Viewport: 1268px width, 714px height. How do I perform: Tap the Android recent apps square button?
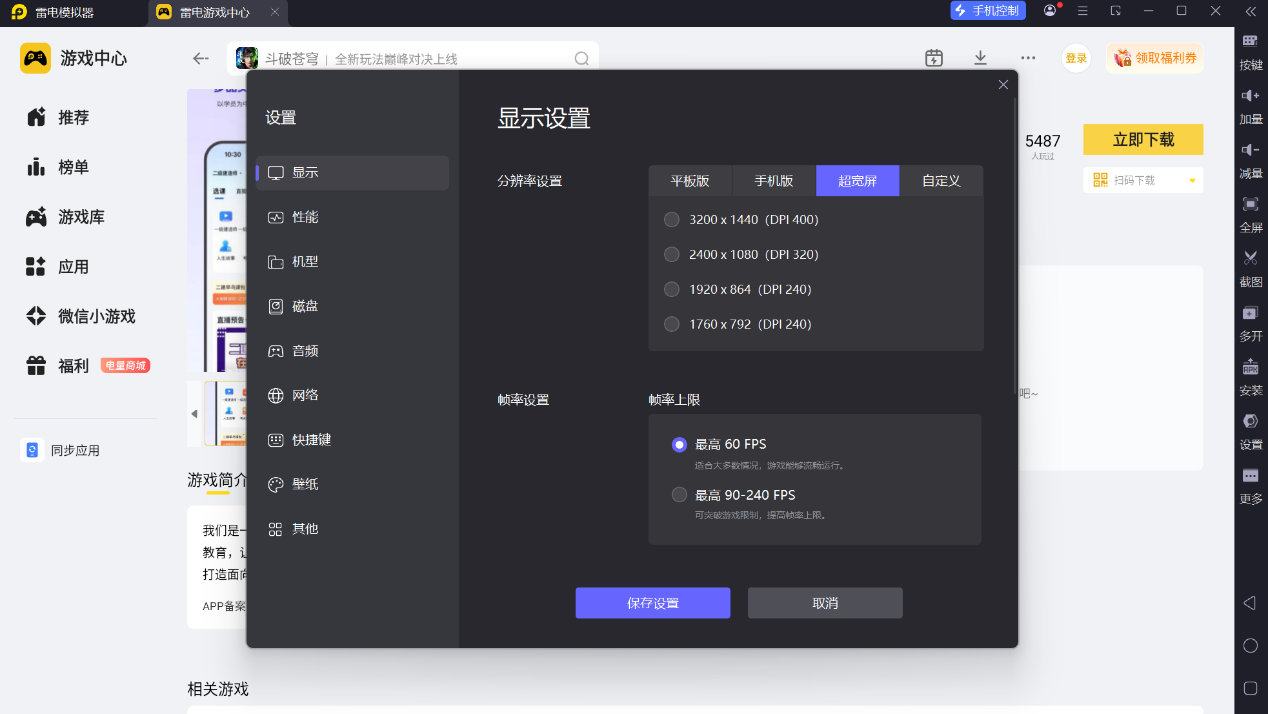point(1250,688)
